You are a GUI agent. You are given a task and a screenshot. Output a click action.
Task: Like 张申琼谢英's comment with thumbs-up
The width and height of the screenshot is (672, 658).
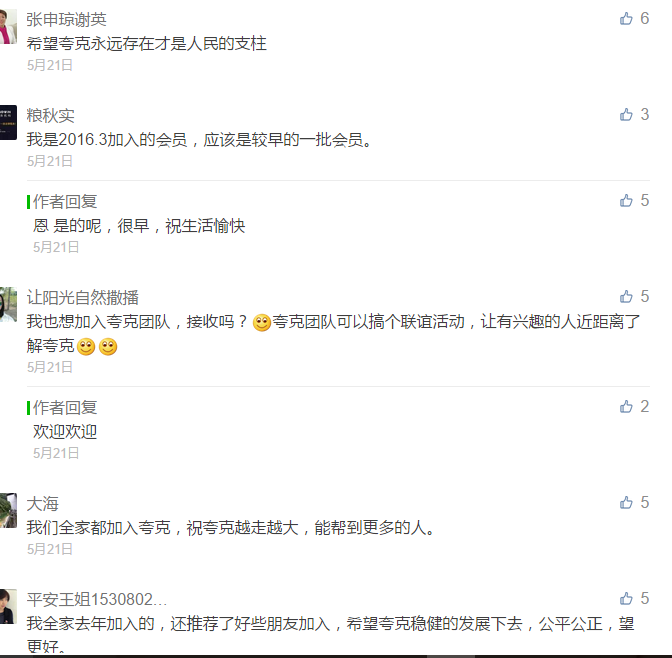(626, 18)
